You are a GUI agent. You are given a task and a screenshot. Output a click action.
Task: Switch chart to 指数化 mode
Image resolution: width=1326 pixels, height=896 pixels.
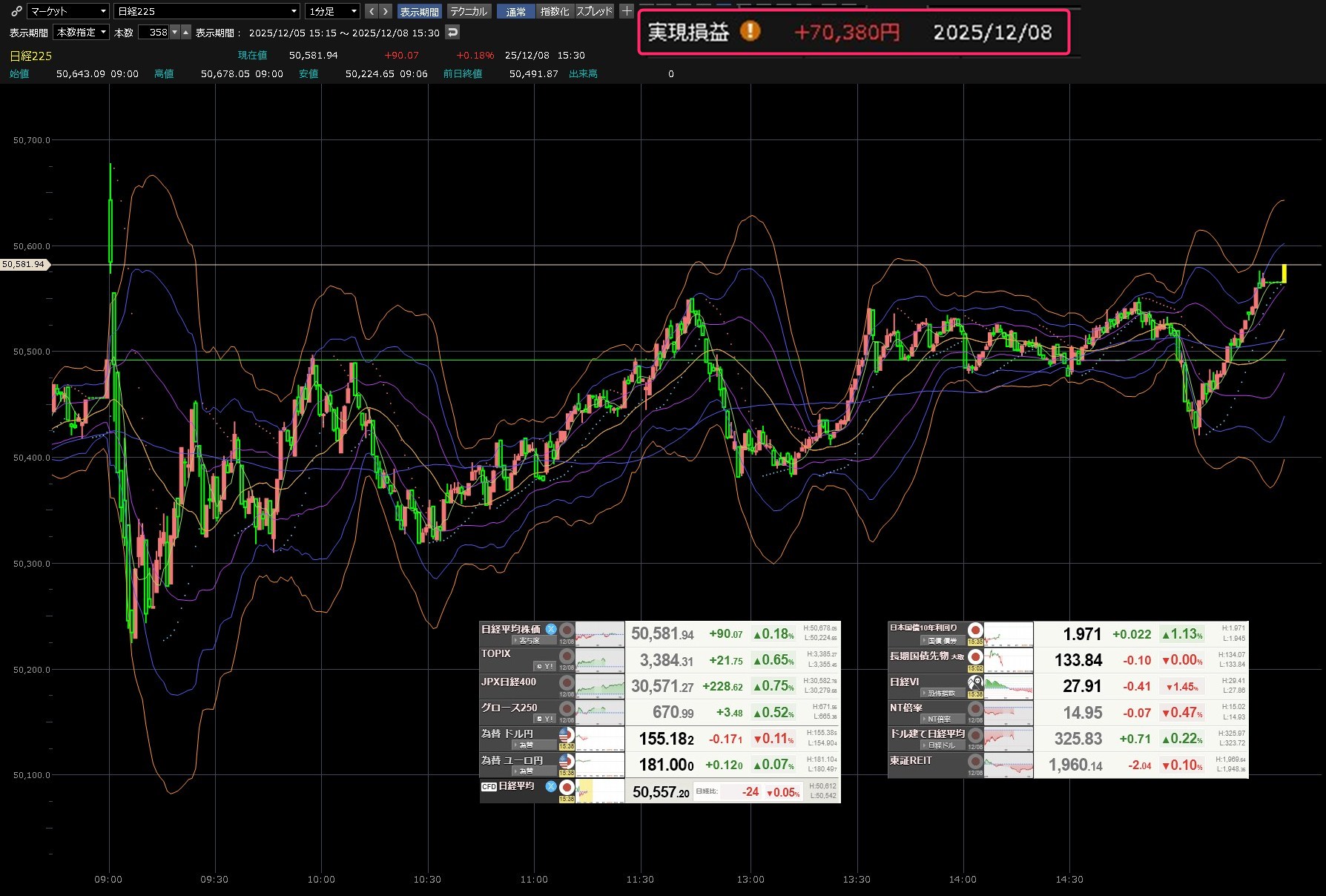[x=555, y=11]
